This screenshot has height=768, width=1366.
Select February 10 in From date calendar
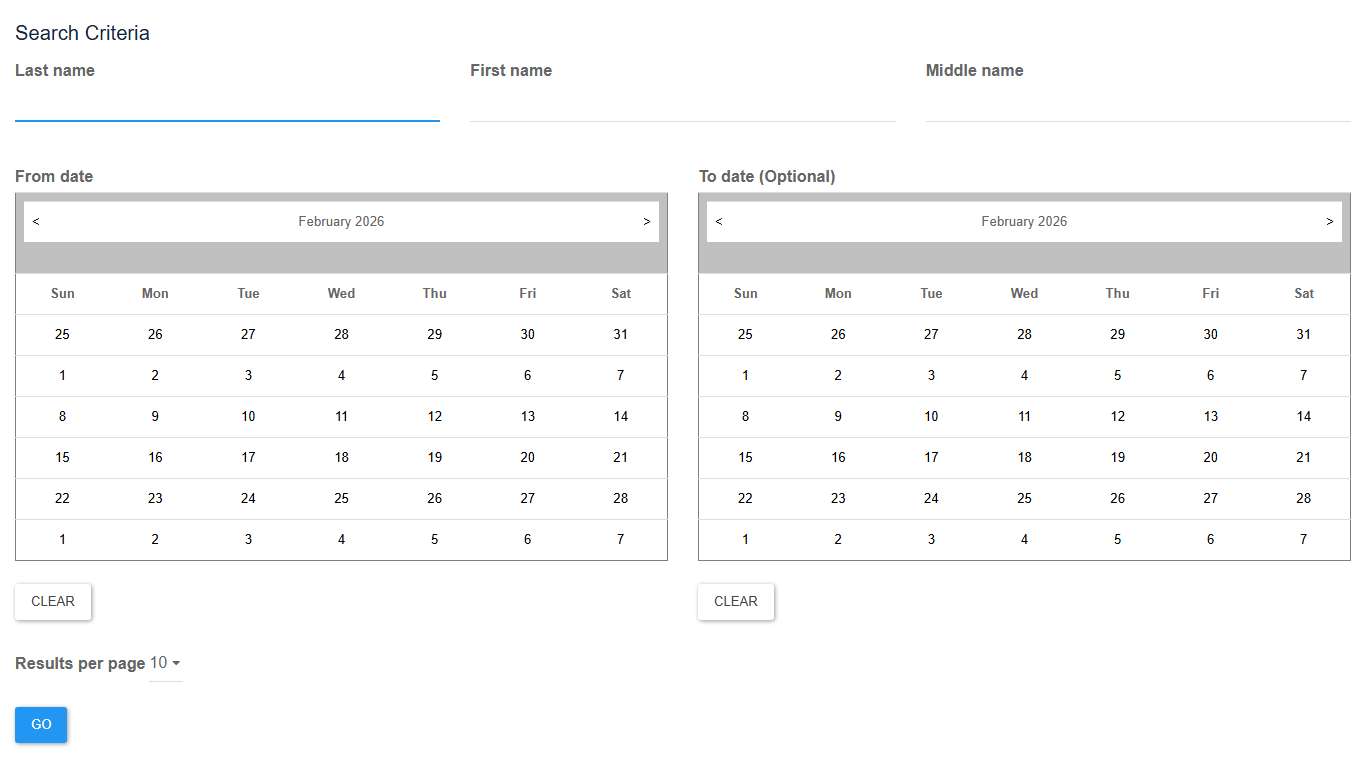(248, 417)
